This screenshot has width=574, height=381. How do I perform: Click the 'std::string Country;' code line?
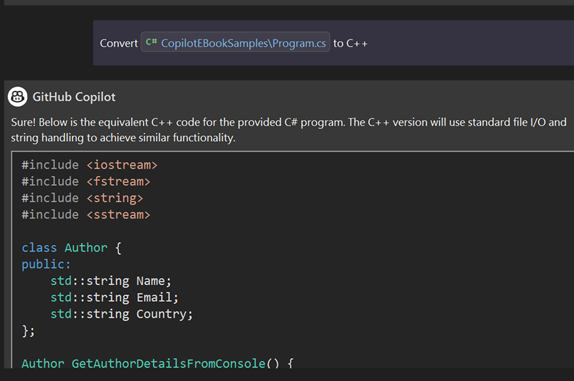[122, 314]
